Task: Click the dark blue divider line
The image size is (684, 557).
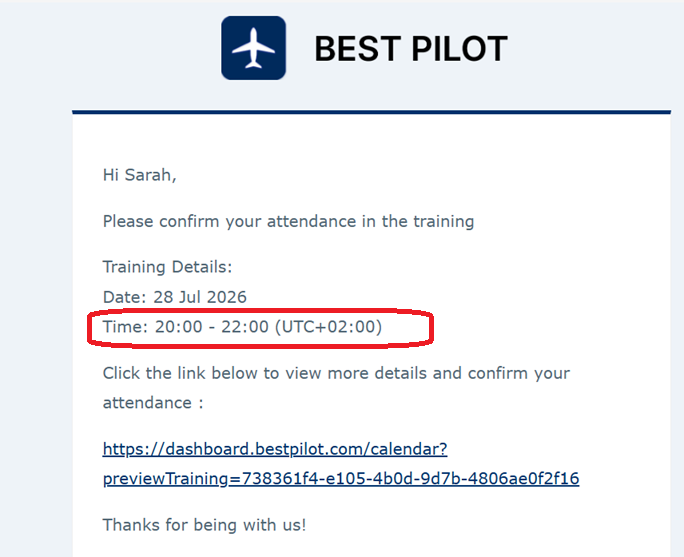Action: 371,113
